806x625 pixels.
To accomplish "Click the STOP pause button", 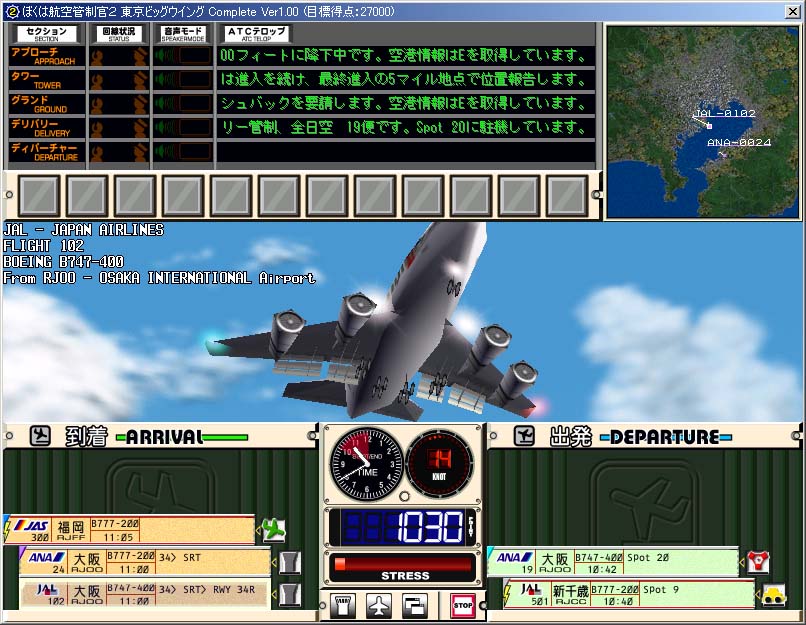I will coord(463,605).
